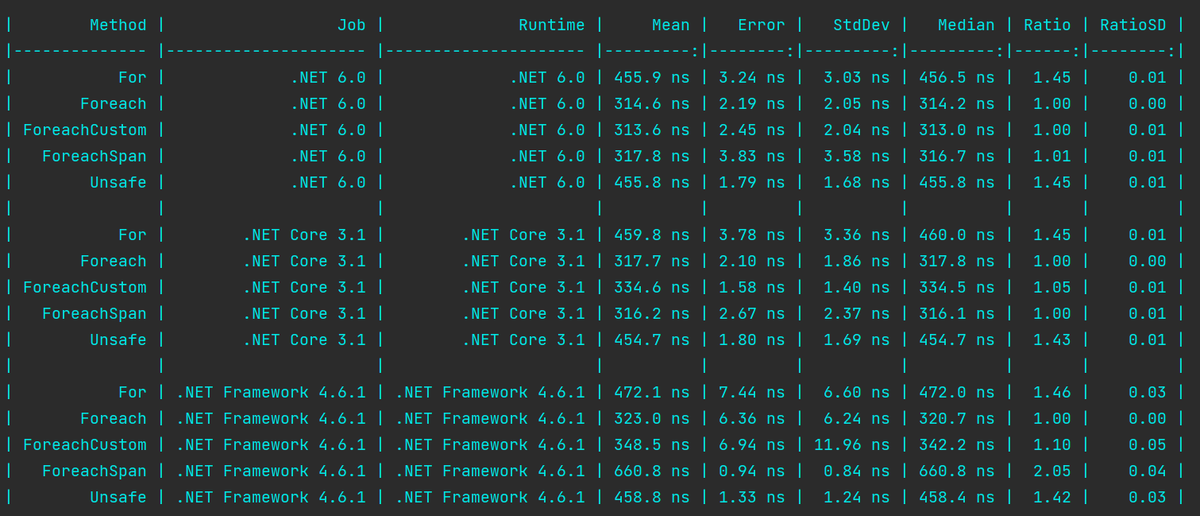Screen dimensions: 1200x516
Task: Select the error value '3.78 ns'
Action: pyautogui.click(x=752, y=235)
